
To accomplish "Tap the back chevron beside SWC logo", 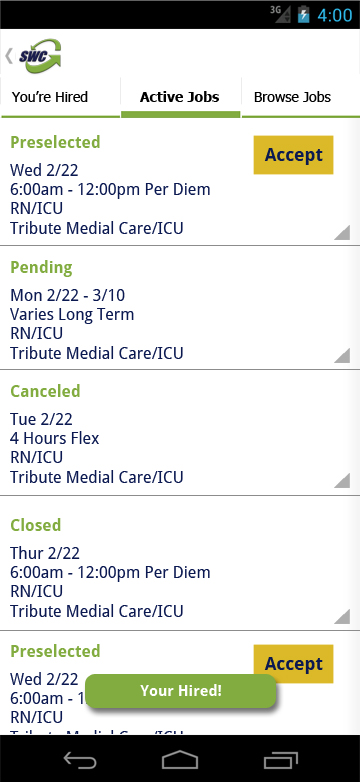I will 9,56.
